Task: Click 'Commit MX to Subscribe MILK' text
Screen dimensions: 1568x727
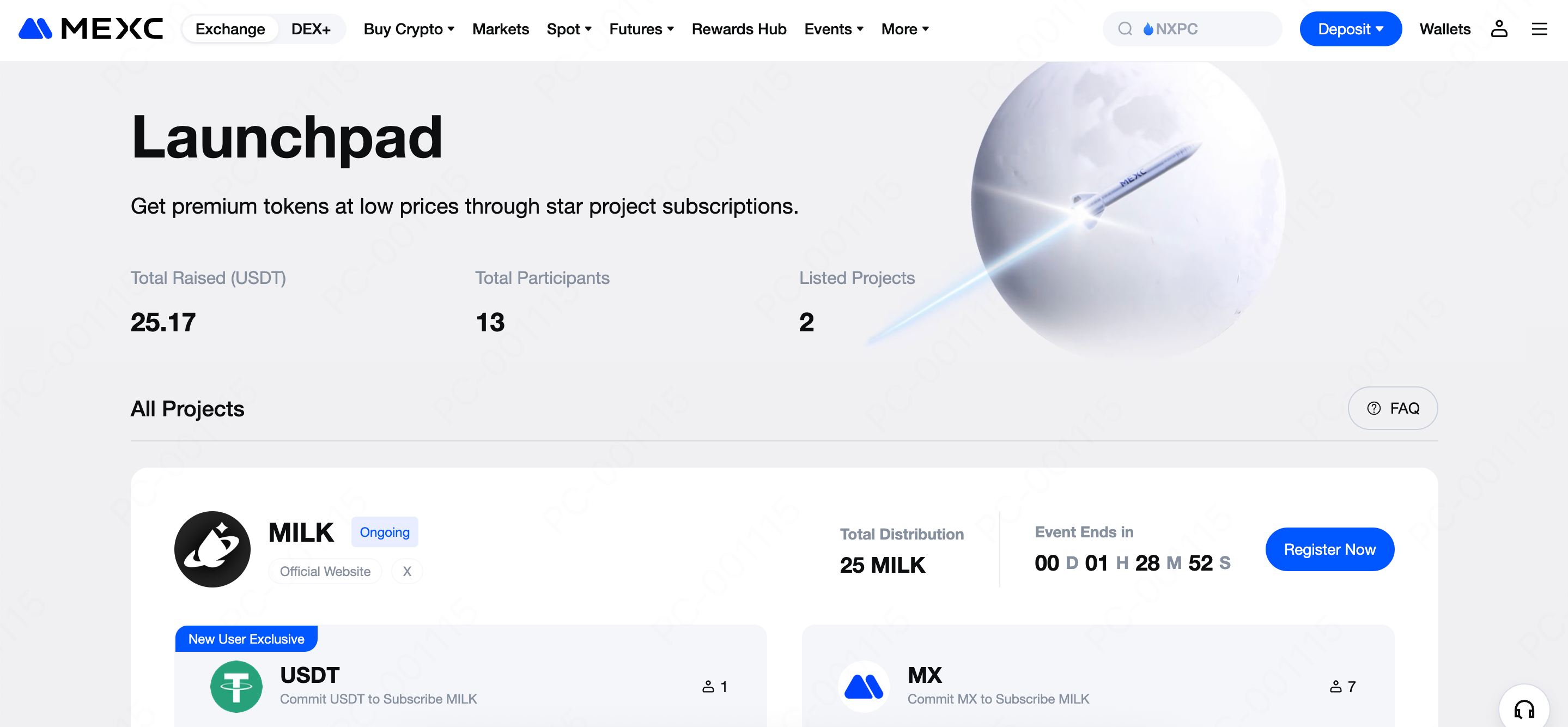Action: [x=998, y=698]
